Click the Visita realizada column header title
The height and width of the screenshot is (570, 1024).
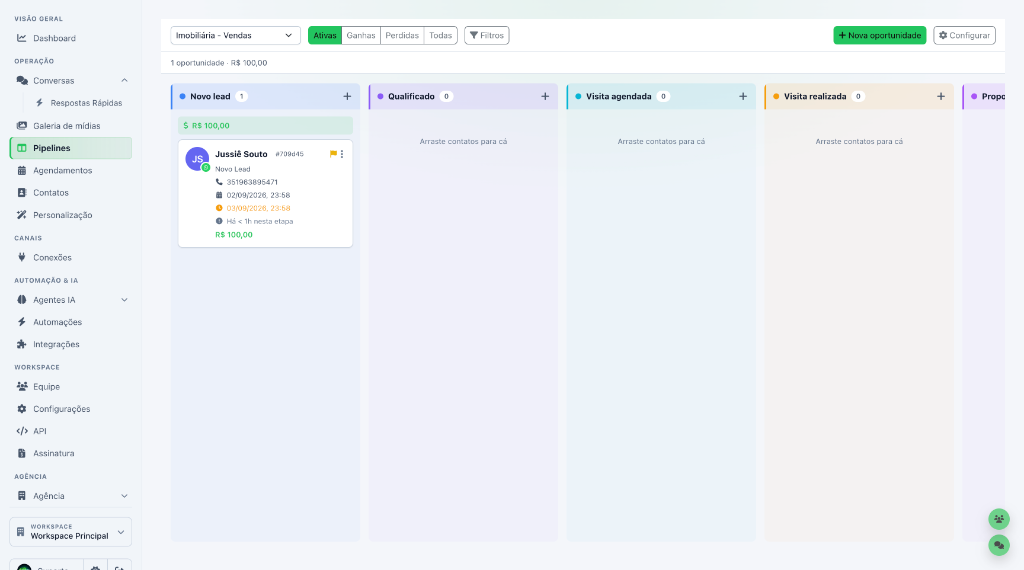pos(815,96)
